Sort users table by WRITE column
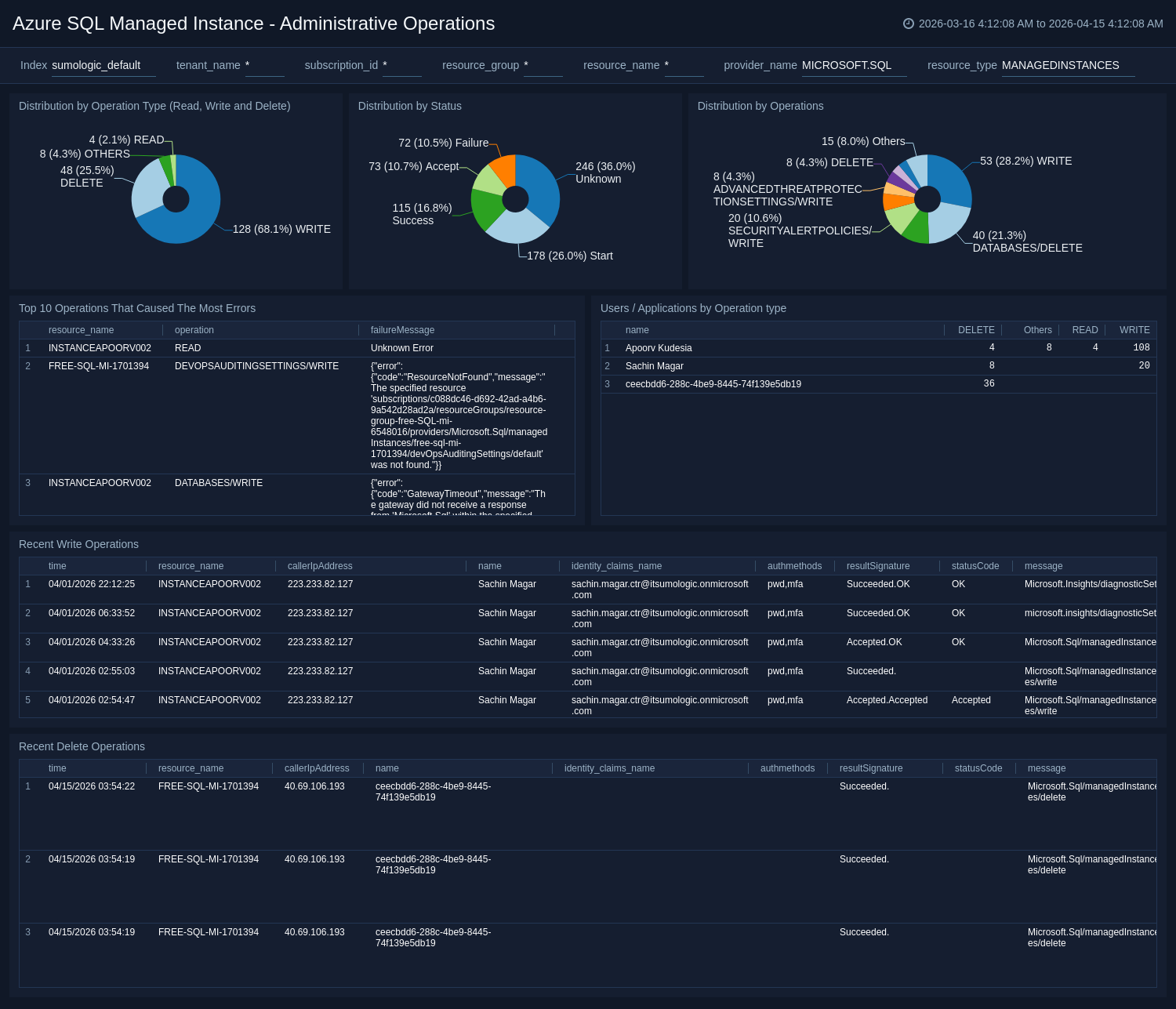This screenshot has width=1176, height=1009. coord(1134,330)
